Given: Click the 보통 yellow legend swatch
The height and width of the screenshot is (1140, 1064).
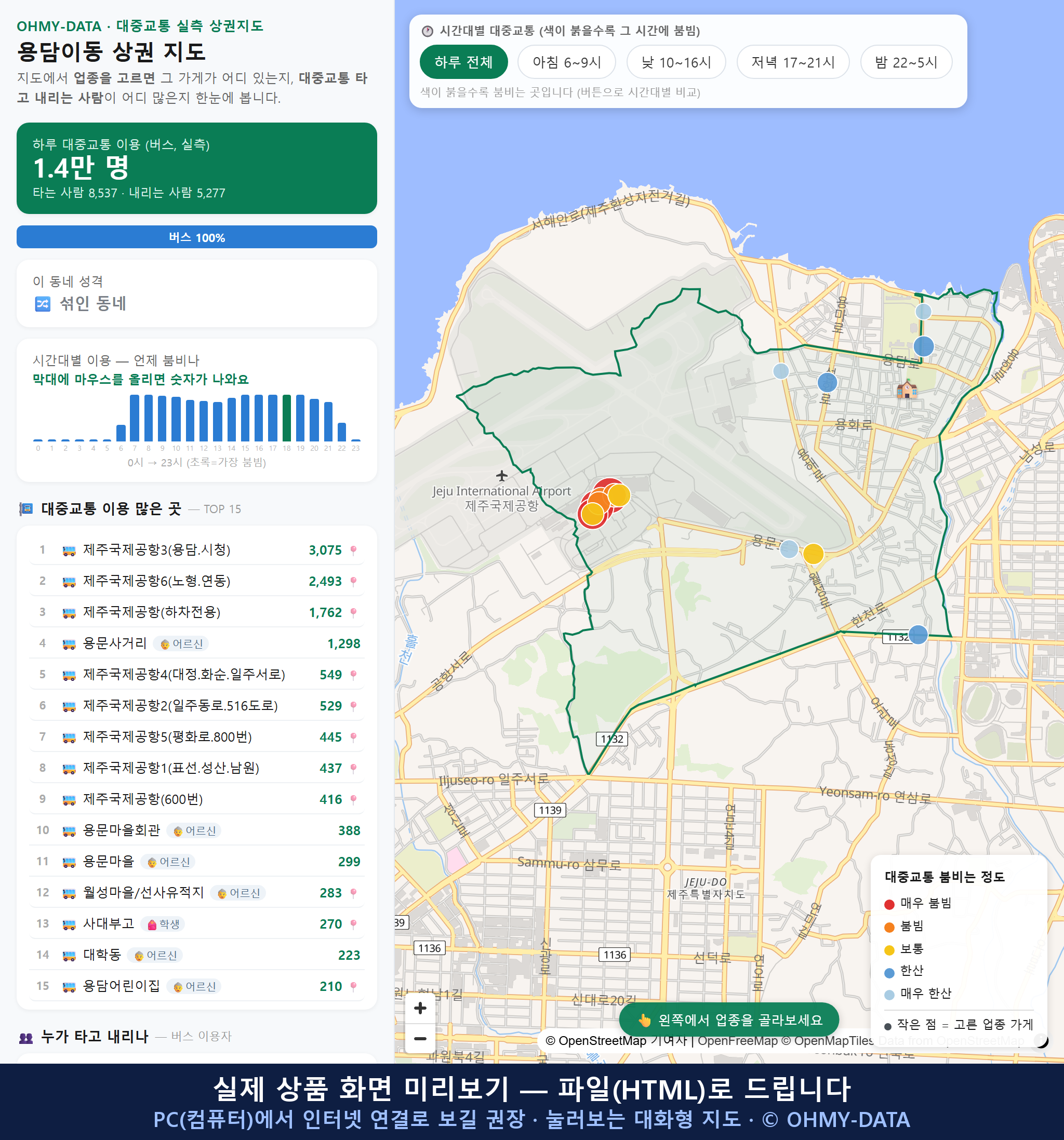Looking at the screenshot, I should (889, 950).
